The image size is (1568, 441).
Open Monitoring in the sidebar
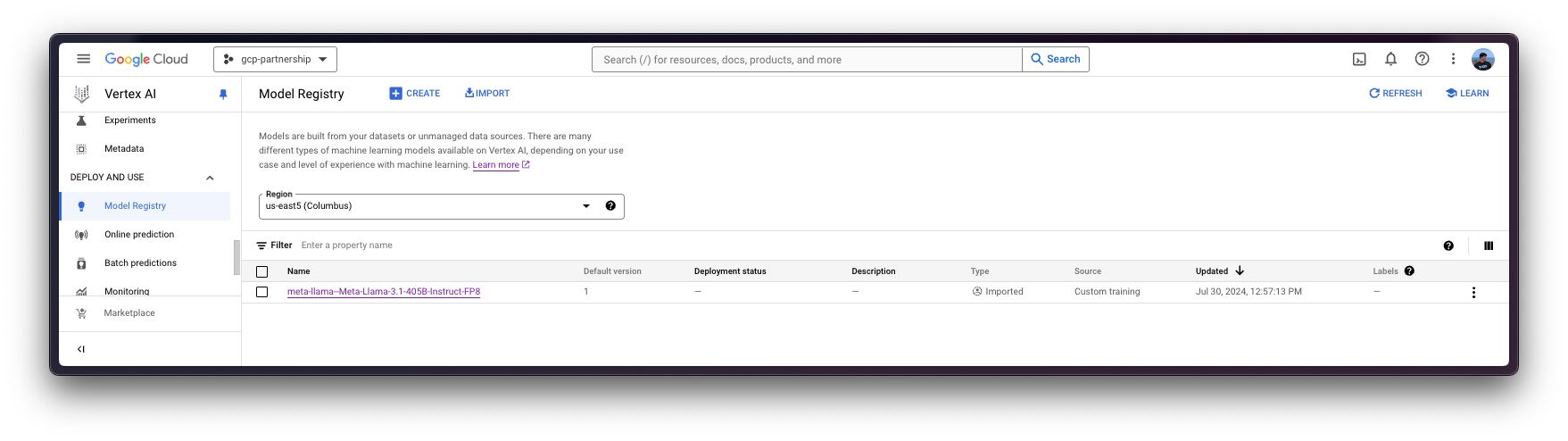click(x=127, y=291)
